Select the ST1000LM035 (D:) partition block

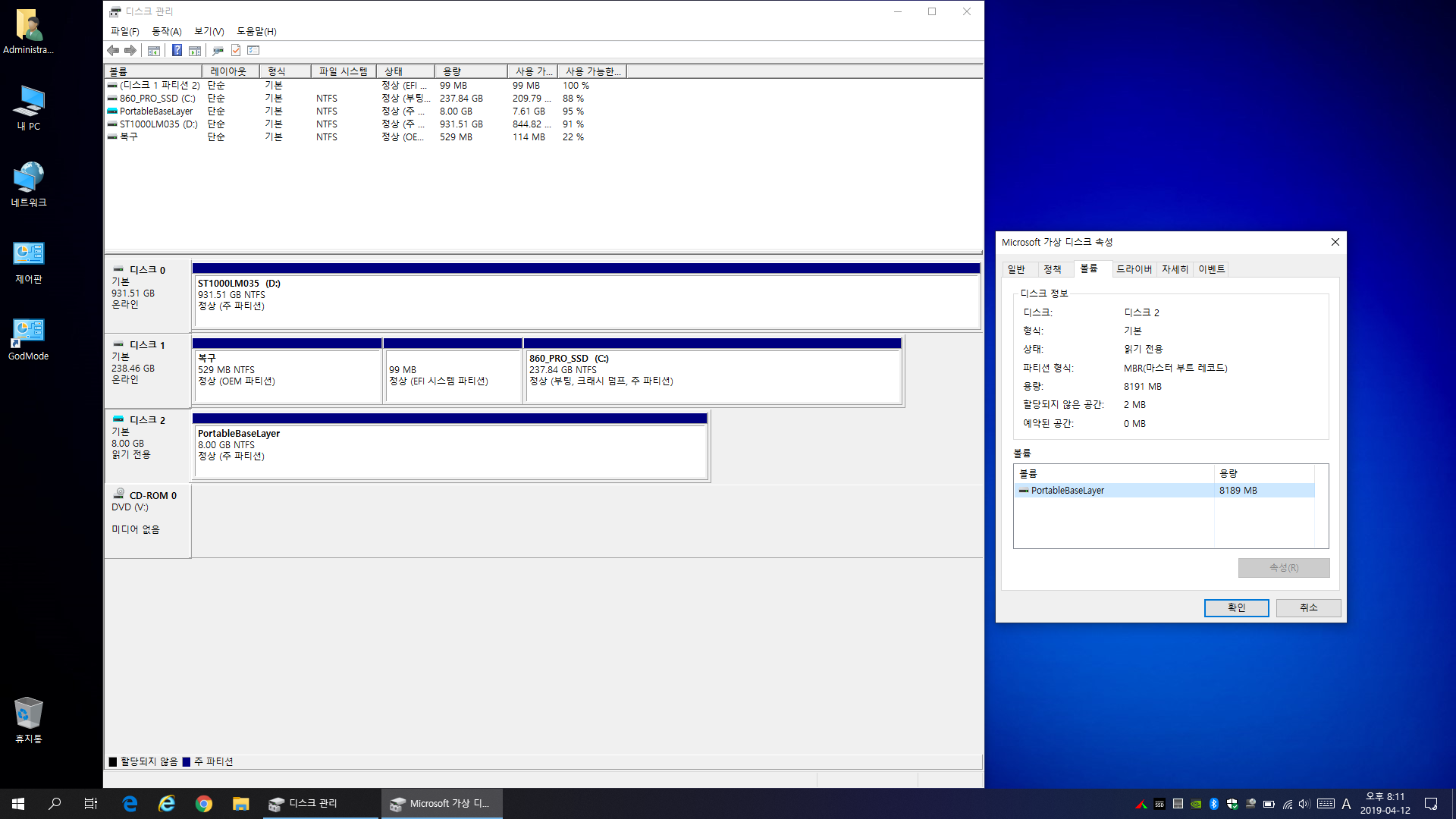click(586, 296)
